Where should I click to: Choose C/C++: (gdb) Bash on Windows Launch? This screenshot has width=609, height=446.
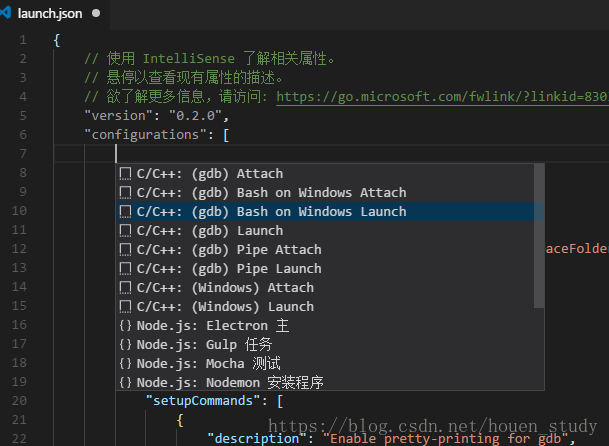click(x=325, y=211)
